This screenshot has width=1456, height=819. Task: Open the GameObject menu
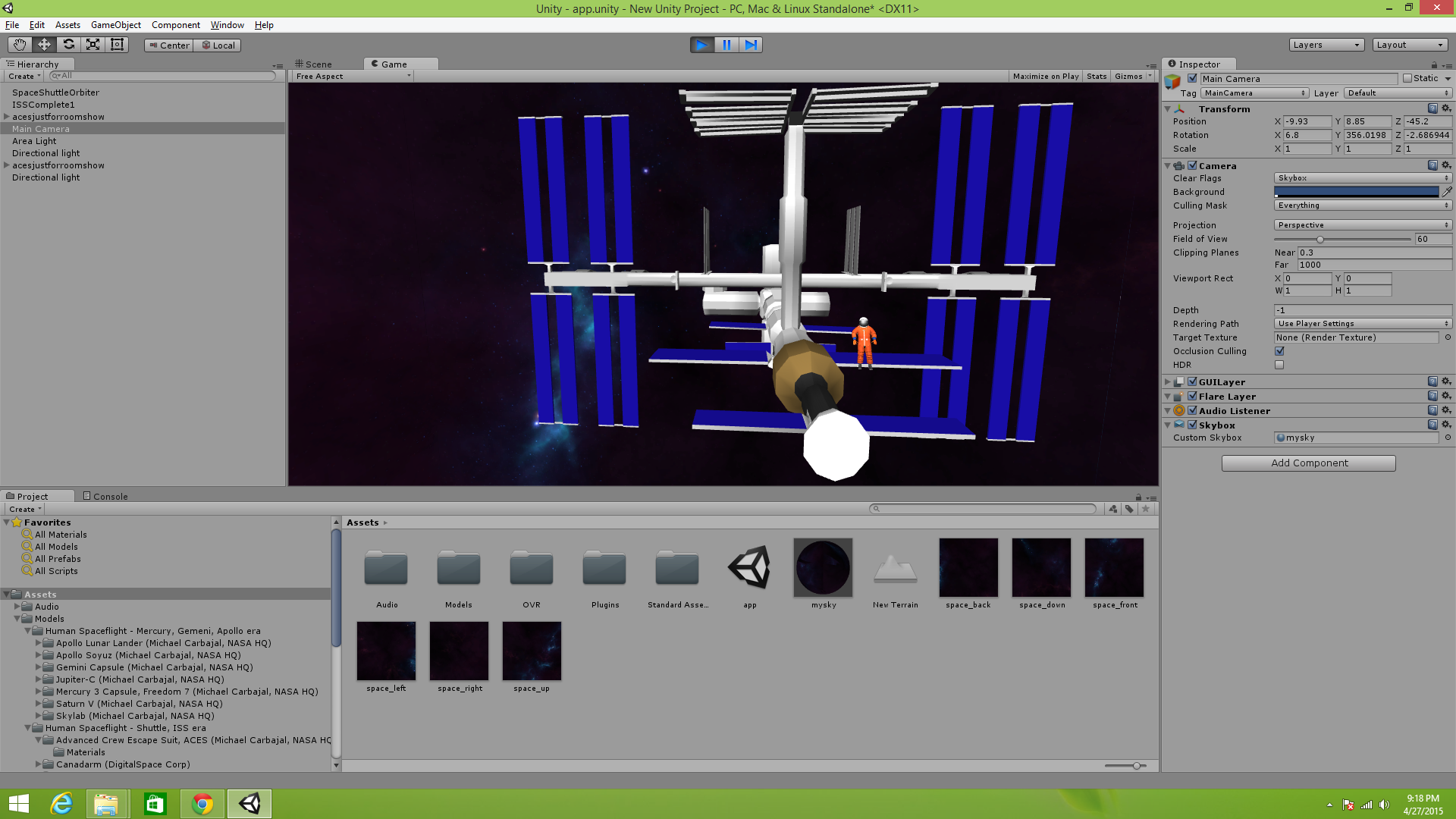[115, 25]
